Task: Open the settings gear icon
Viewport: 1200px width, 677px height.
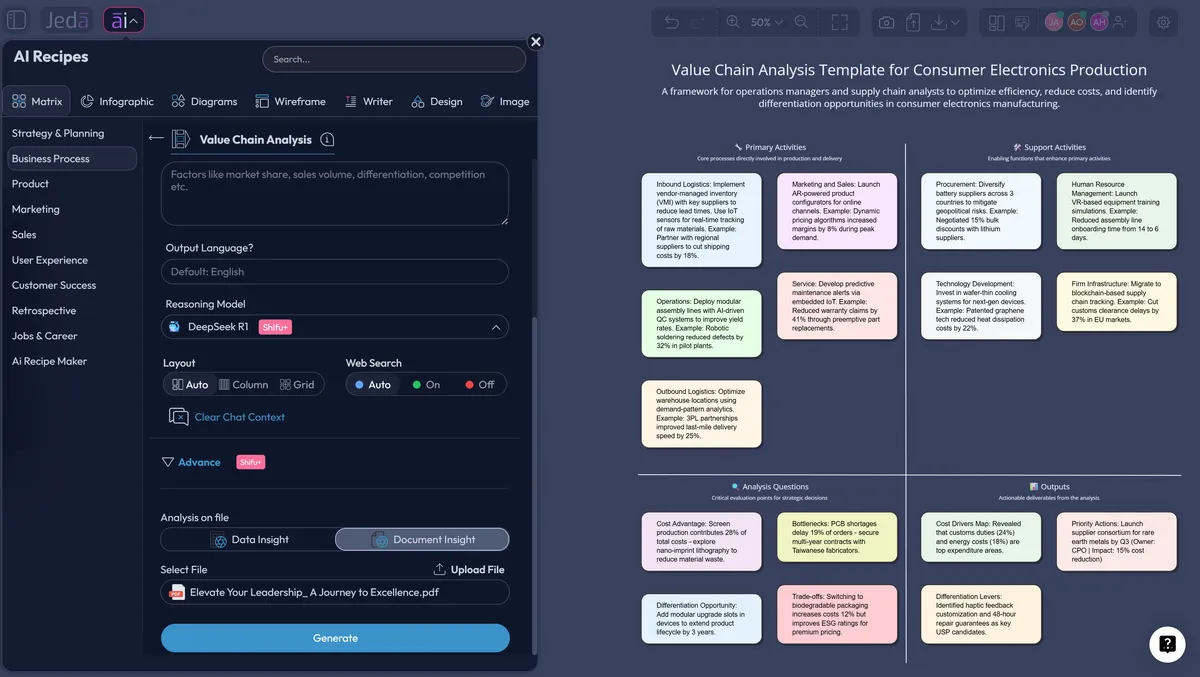Action: (1164, 21)
